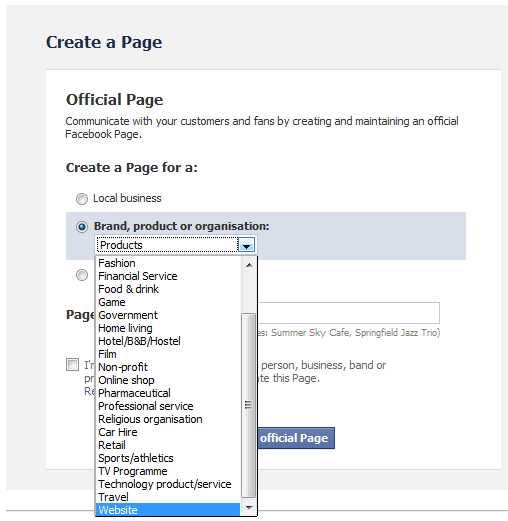The image size is (508, 521).
Task: Tick the authorisation checkbox near the bottom
Action: (x=72, y=365)
